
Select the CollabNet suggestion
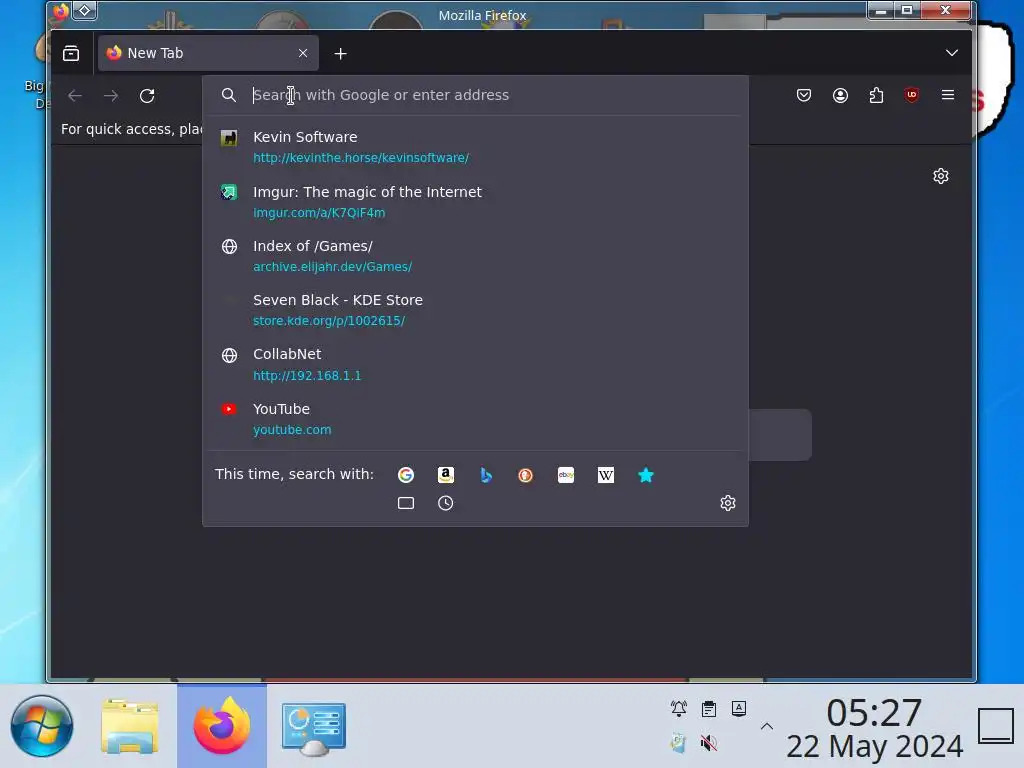[x=475, y=364]
